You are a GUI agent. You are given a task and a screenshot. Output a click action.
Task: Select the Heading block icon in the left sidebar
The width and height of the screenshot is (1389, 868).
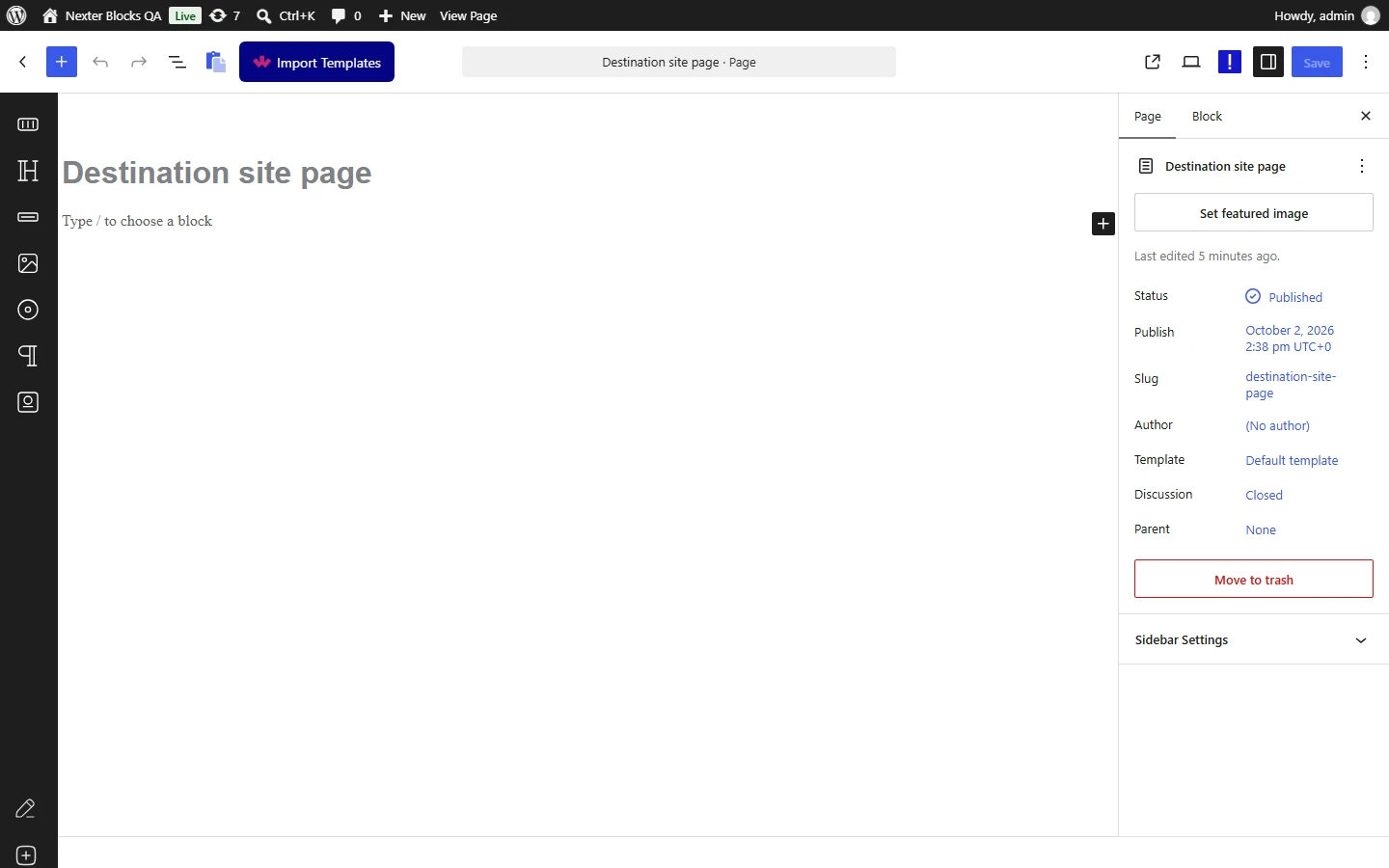[28, 171]
